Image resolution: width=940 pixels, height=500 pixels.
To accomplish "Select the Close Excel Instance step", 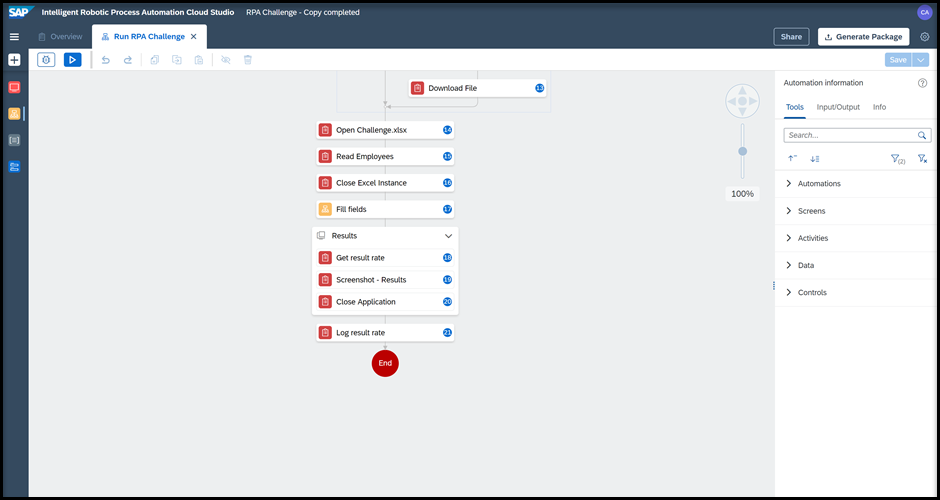I will pos(385,183).
